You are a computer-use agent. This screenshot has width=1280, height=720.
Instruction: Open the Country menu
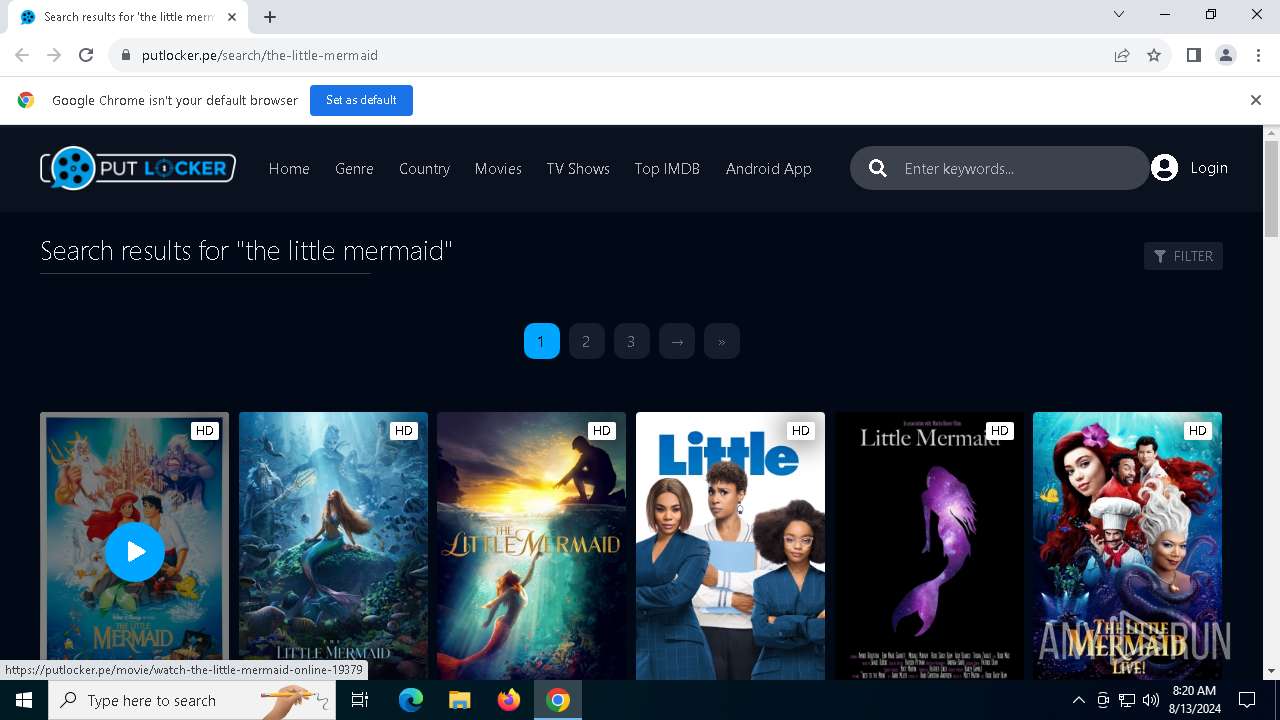pos(424,168)
